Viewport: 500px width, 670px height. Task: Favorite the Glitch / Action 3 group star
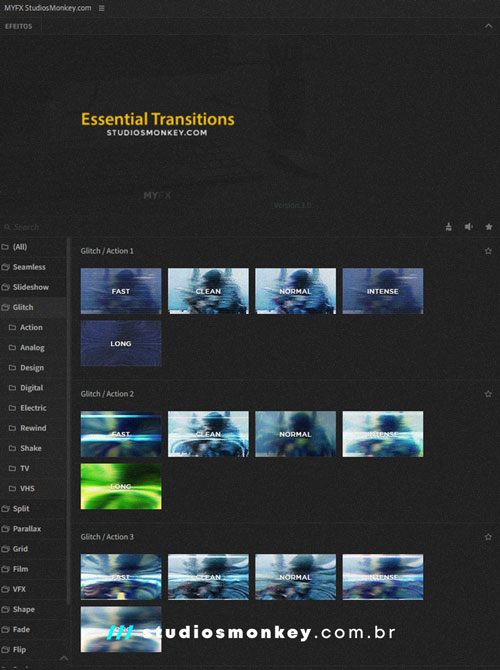coord(488,537)
